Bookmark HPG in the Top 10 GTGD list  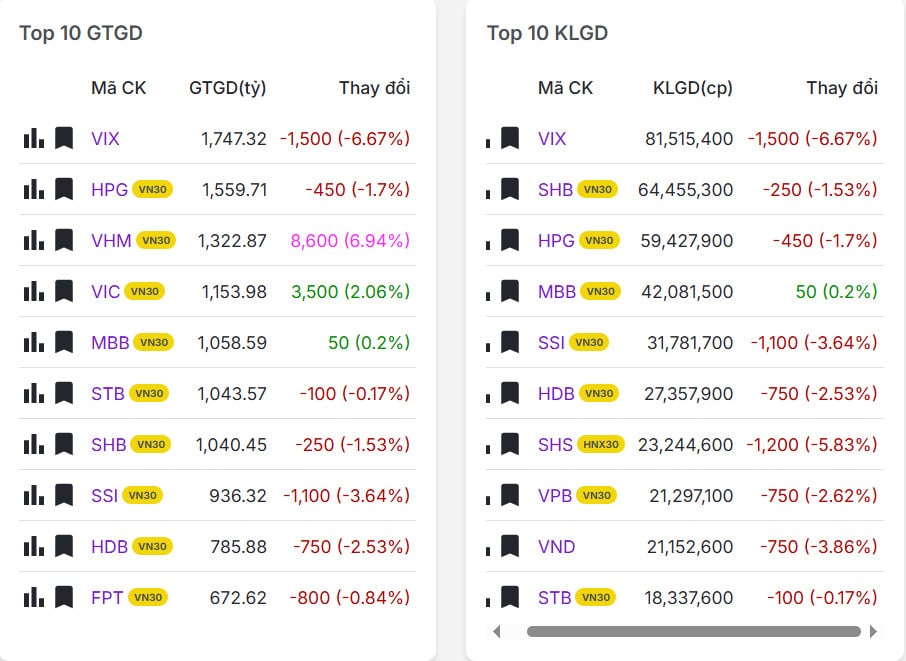coord(64,189)
